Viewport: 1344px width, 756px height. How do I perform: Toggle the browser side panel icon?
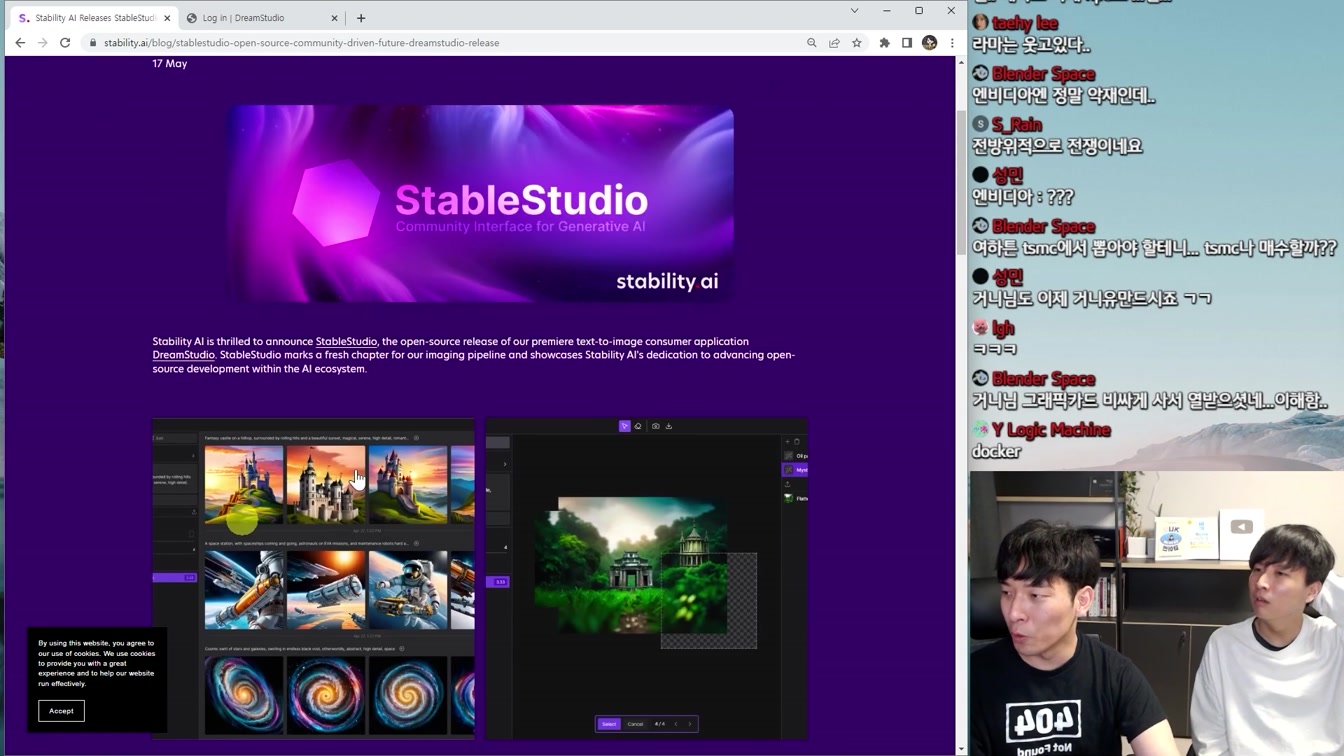[x=907, y=43]
